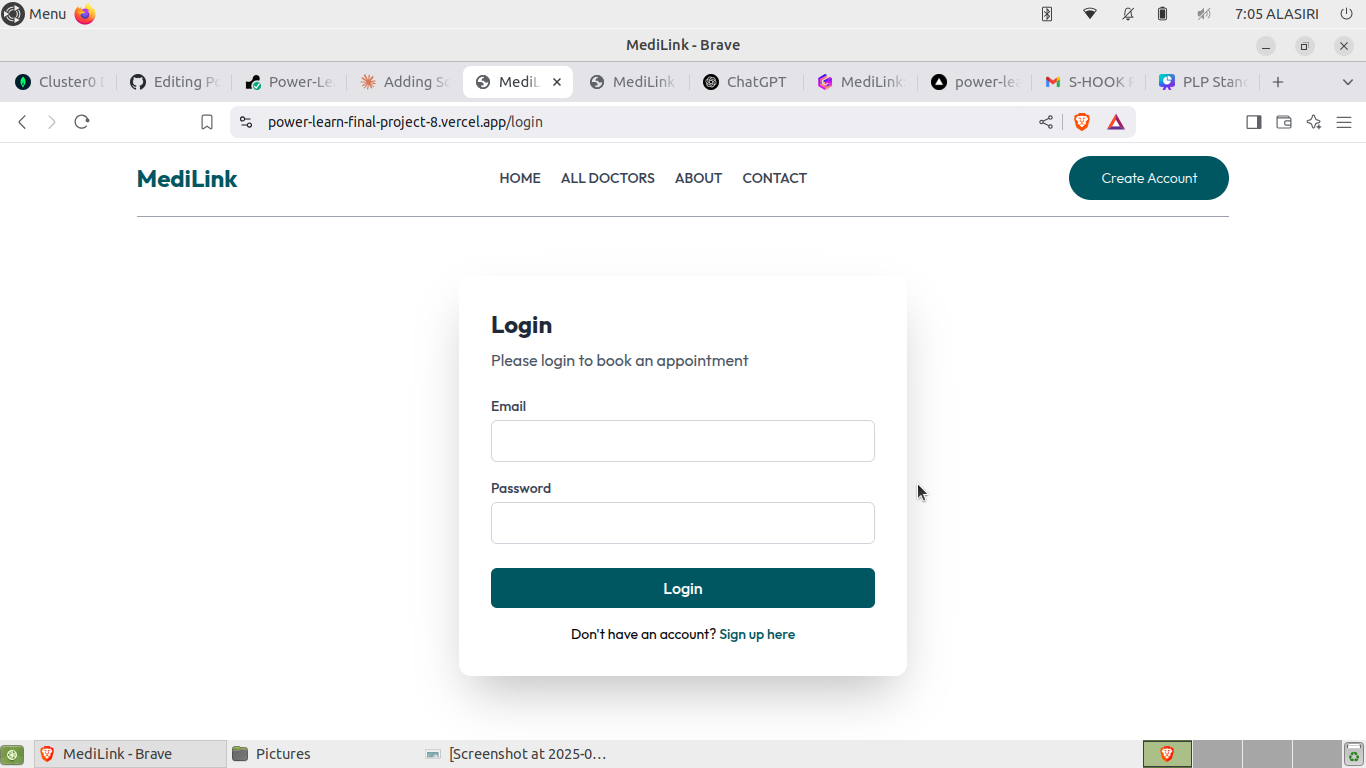Click the share icon in address bar
The width and height of the screenshot is (1366, 768).
[1046, 122]
